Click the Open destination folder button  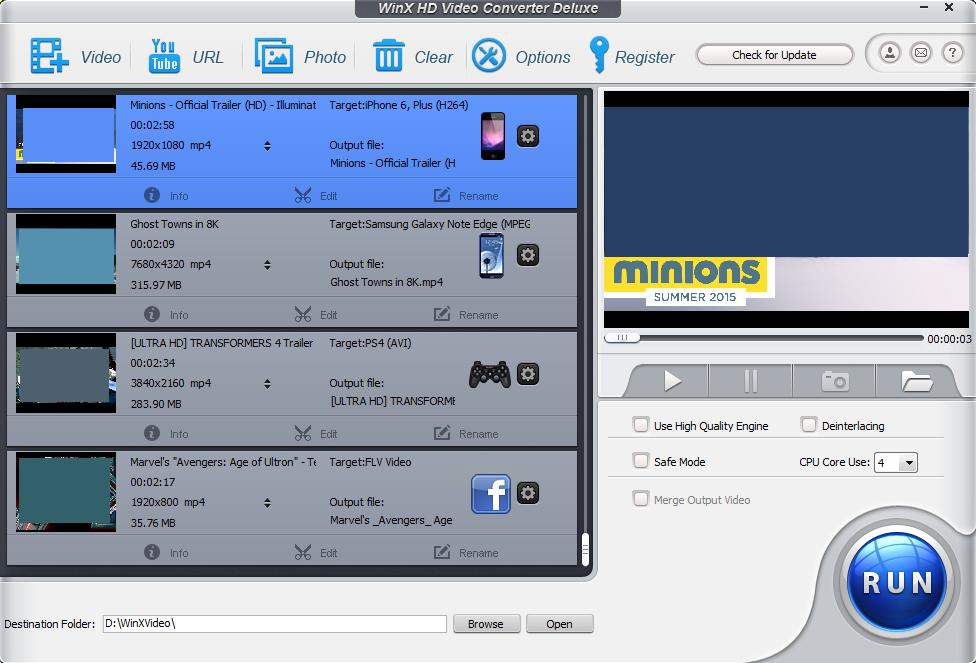[x=560, y=624]
